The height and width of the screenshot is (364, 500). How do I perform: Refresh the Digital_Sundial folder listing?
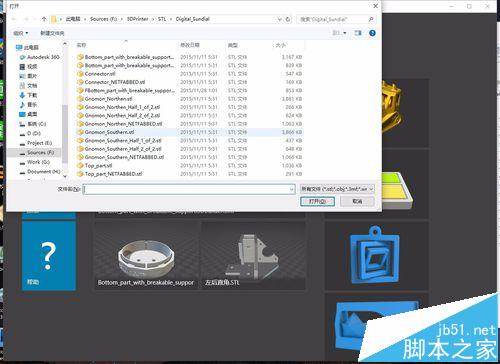288,19
